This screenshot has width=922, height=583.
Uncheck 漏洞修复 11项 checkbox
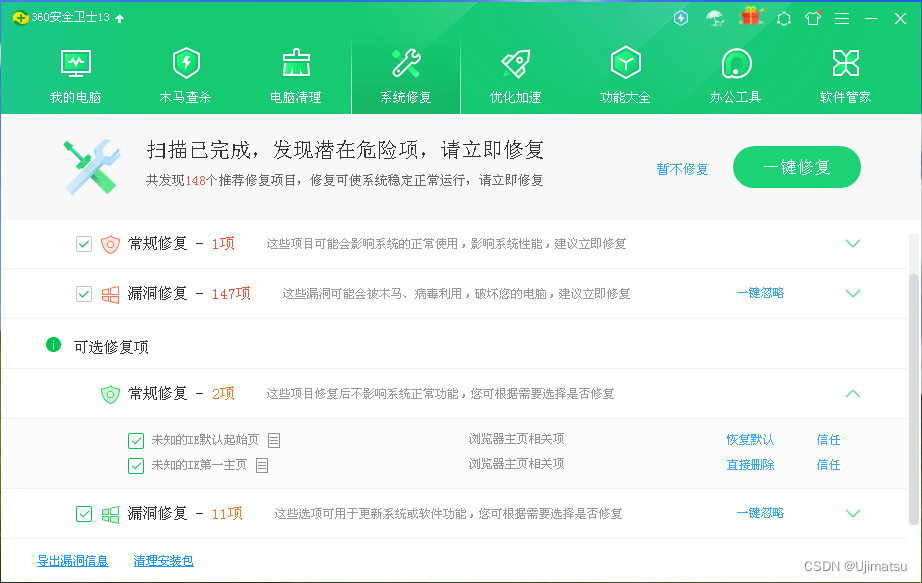click(x=84, y=514)
